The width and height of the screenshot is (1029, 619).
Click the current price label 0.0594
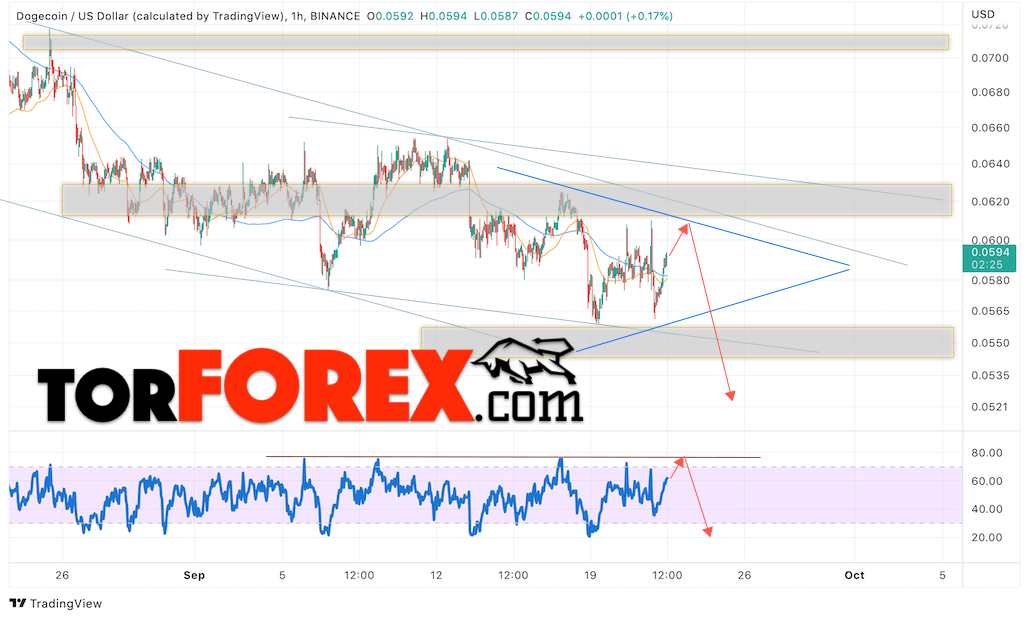[990, 252]
